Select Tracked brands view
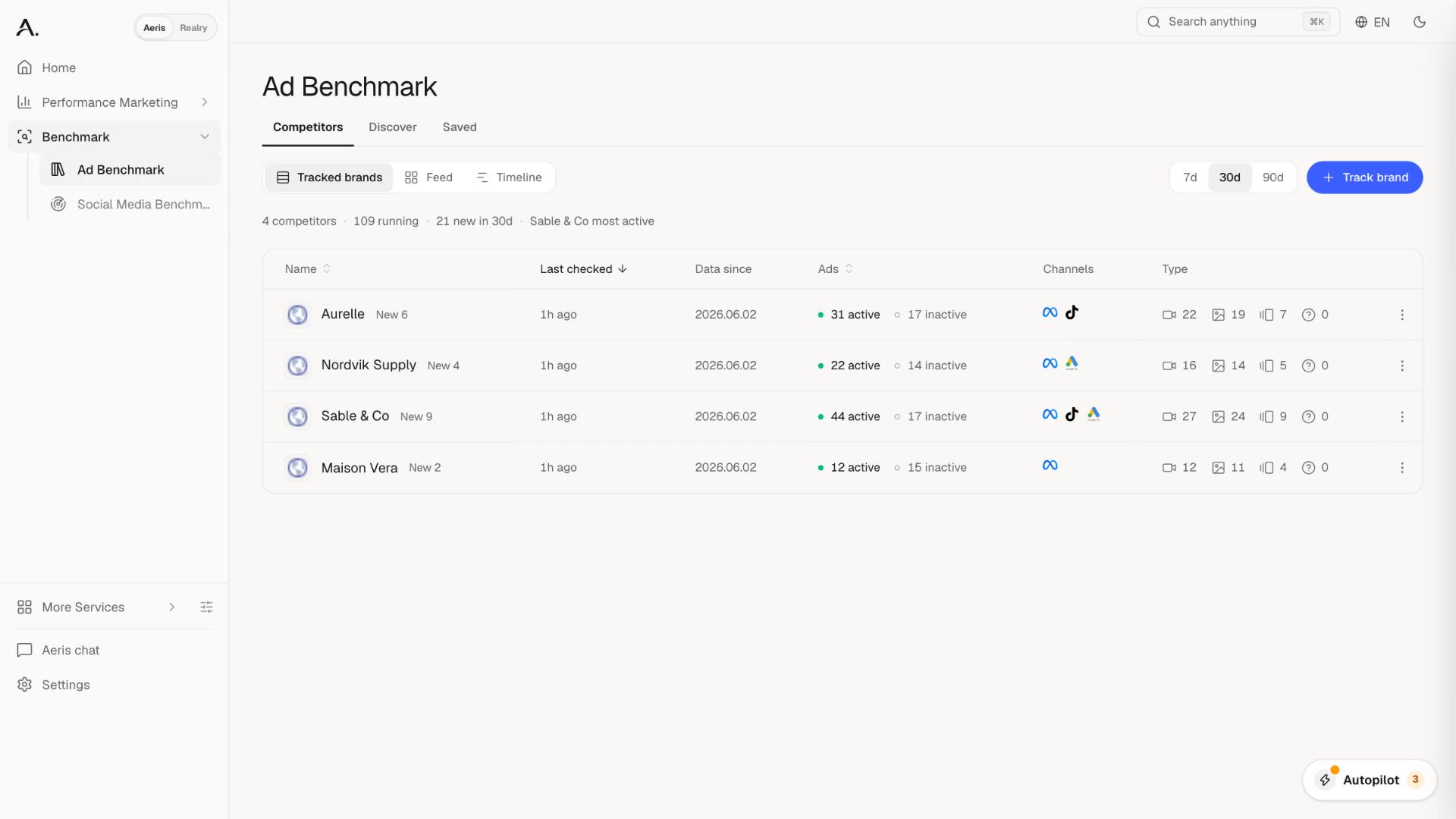The height and width of the screenshot is (819, 1456). [329, 177]
